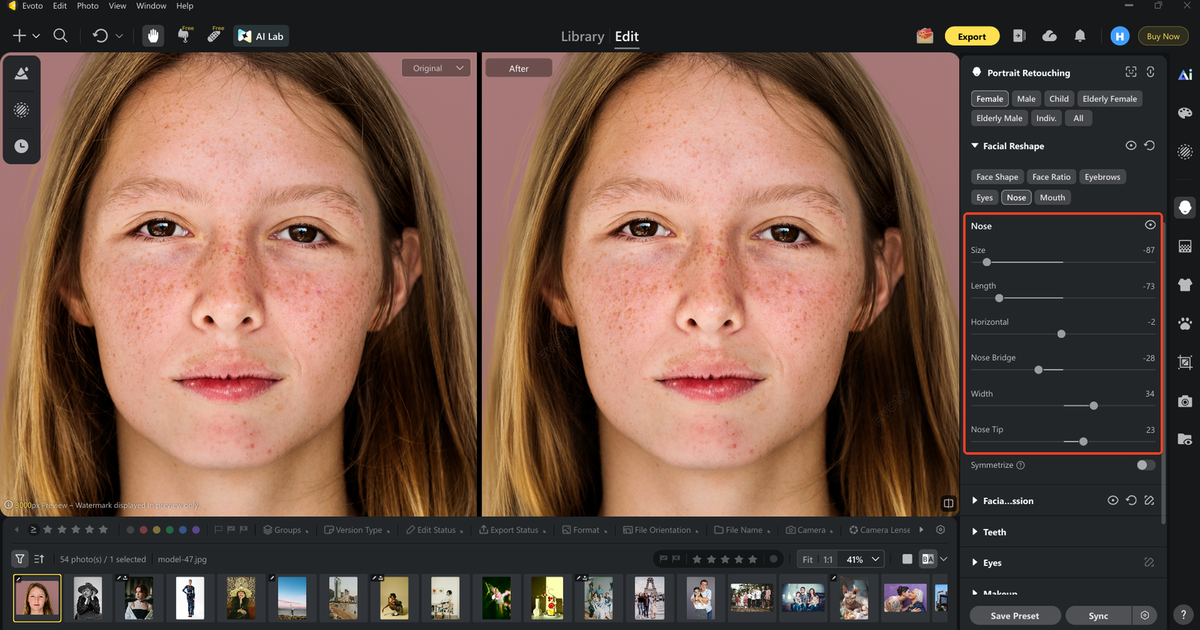Select the Hand pan tool
The image size is (1200, 630).
pyautogui.click(x=154, y=36)
